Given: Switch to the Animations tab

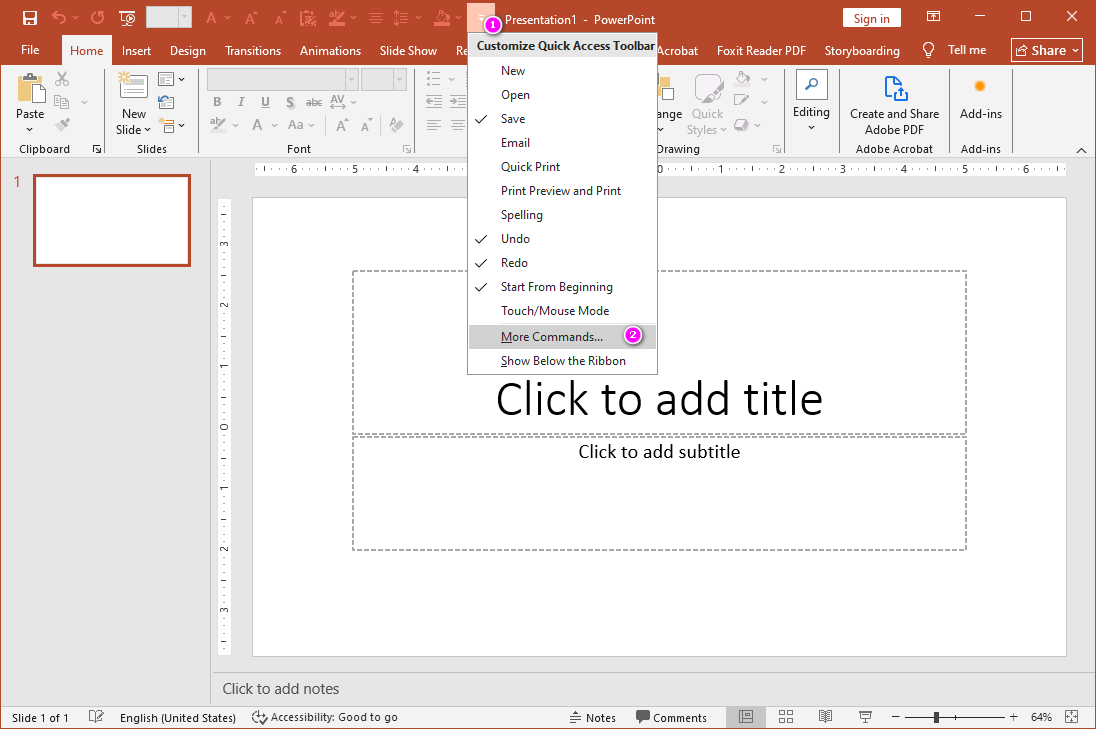Looking at the screenshot, I should (x=330, y=50).
